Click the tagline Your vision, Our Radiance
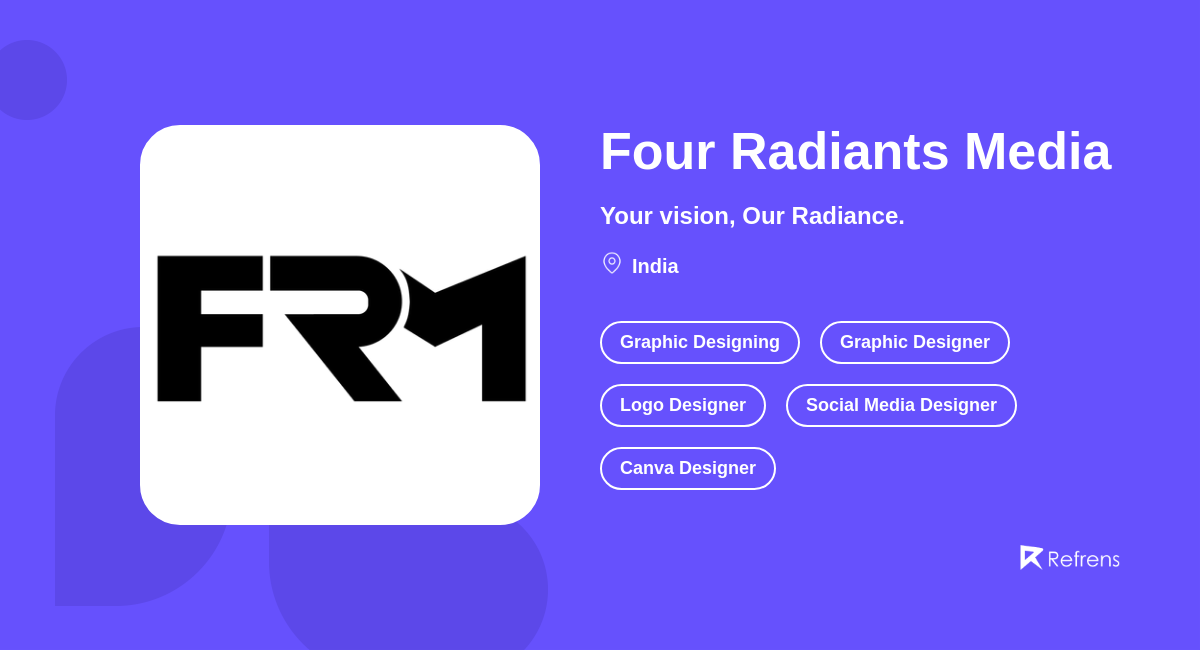Image resolution: width=1200 pixels, height=650 pixels. [x=752, y=215]
